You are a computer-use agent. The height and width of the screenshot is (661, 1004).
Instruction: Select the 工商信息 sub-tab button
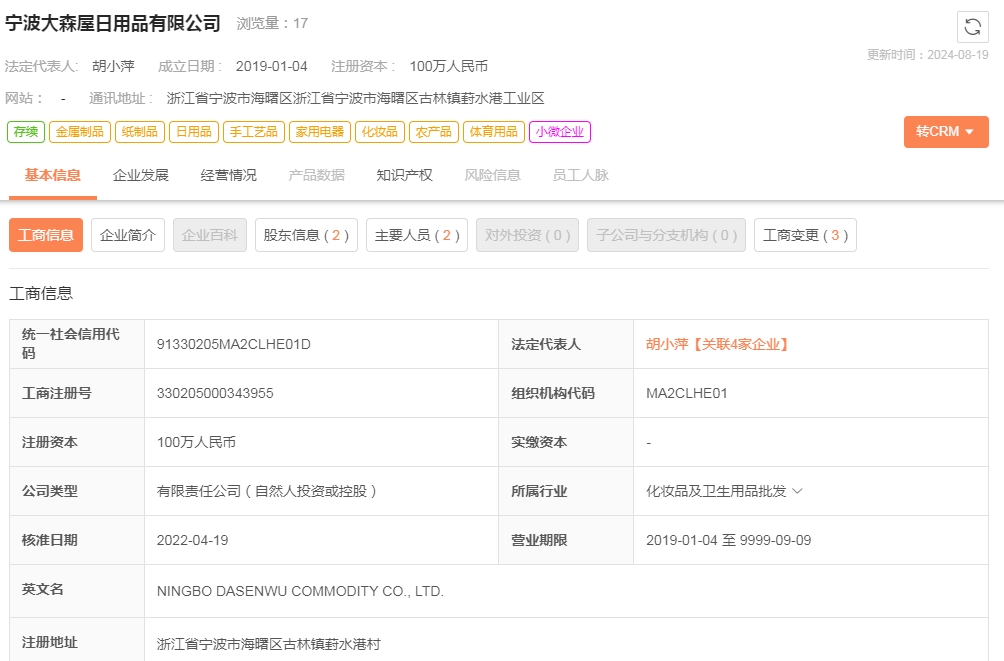[46, 235]
